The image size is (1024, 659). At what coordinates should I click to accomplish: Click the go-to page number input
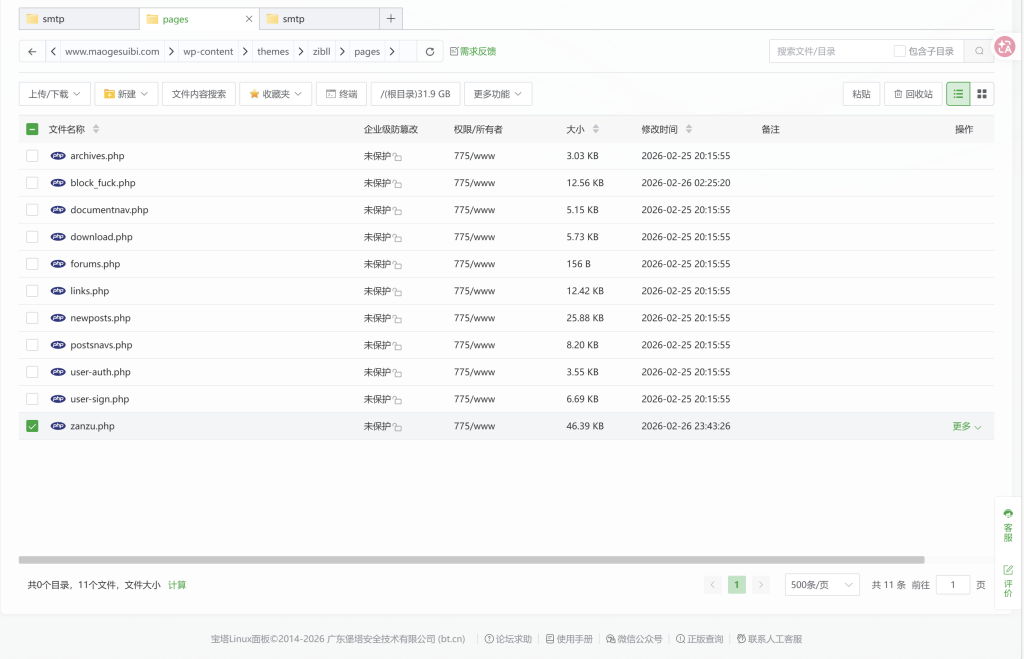953,585
